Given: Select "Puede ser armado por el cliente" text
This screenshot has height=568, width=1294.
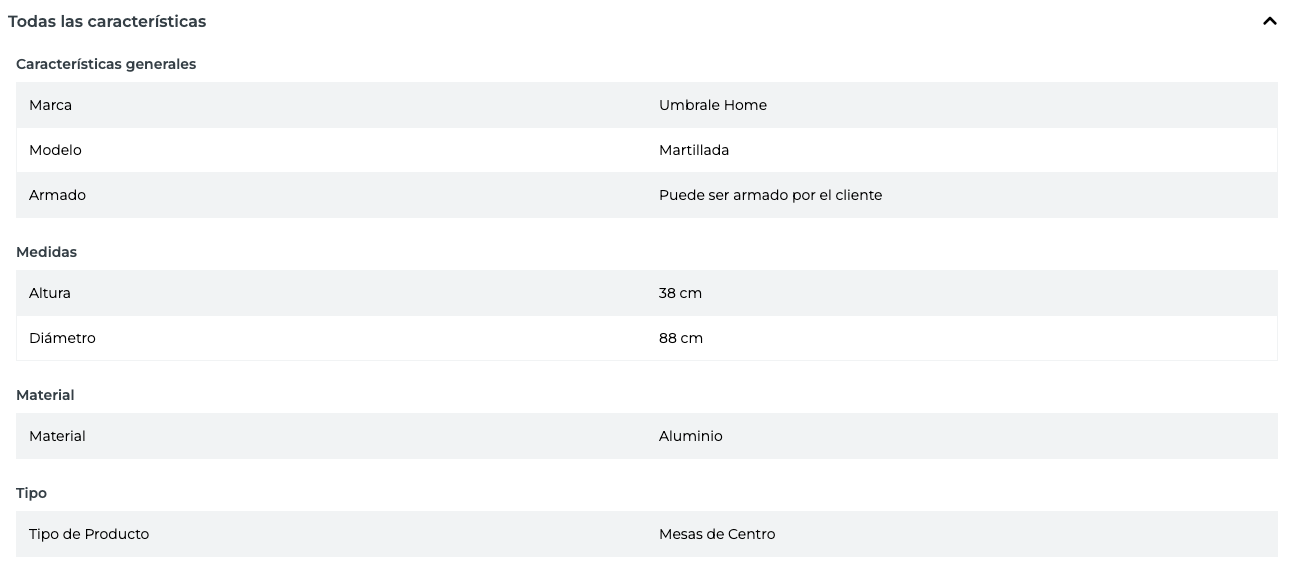Looking at the screenshot, I should [770, 195].
